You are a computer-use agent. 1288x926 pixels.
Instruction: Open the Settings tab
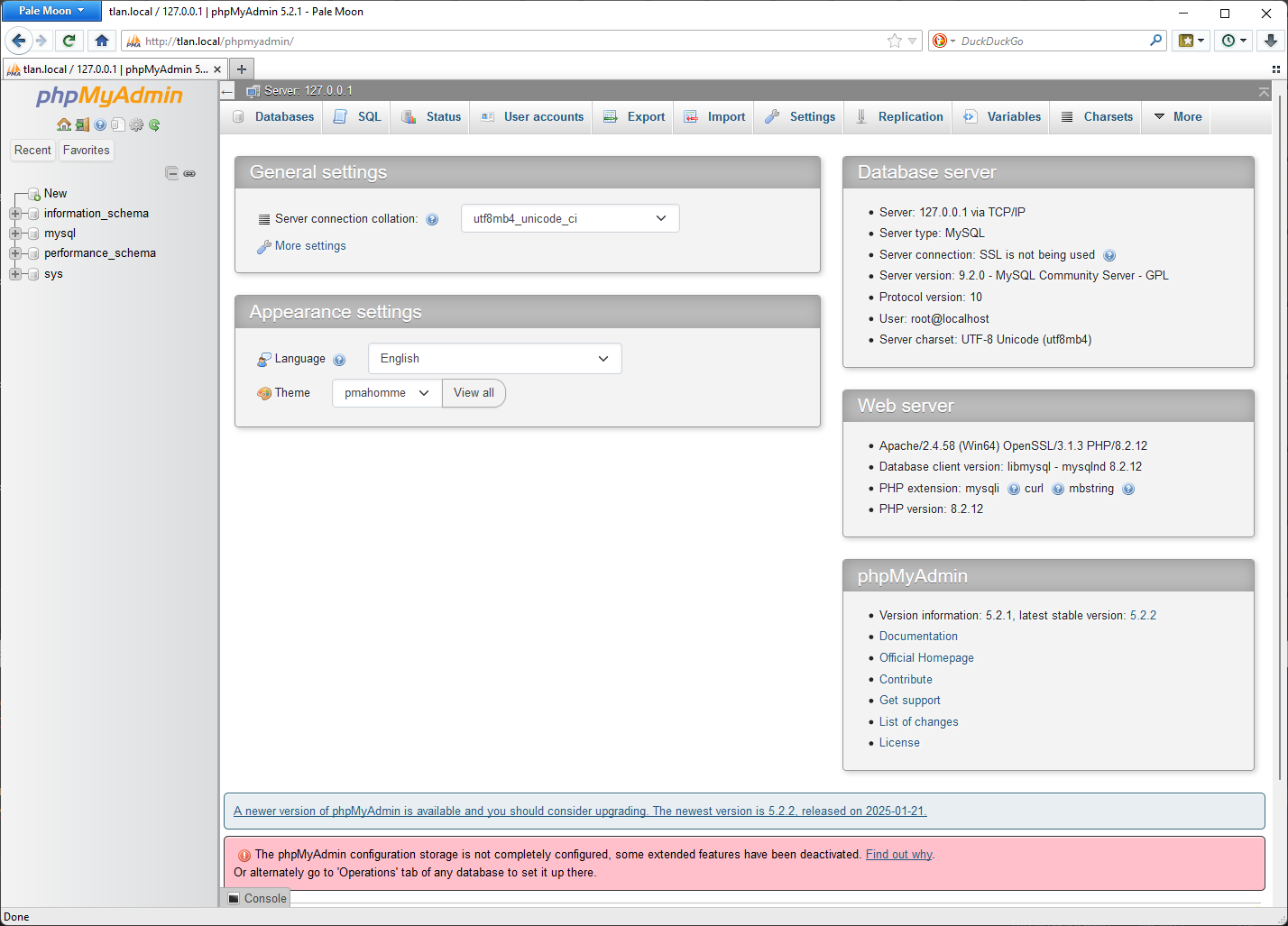tap(800, 117)
